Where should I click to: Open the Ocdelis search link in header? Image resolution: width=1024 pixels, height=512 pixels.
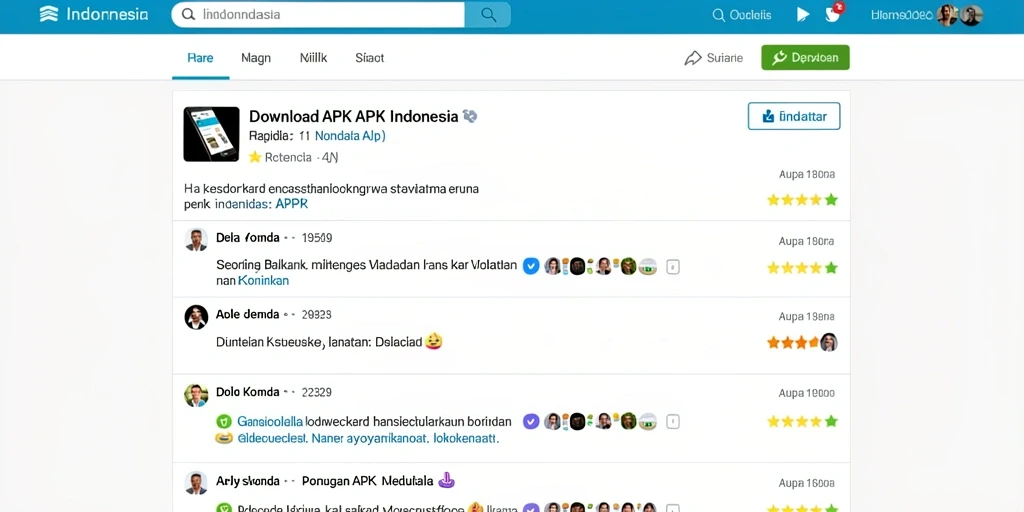(741, 15)
